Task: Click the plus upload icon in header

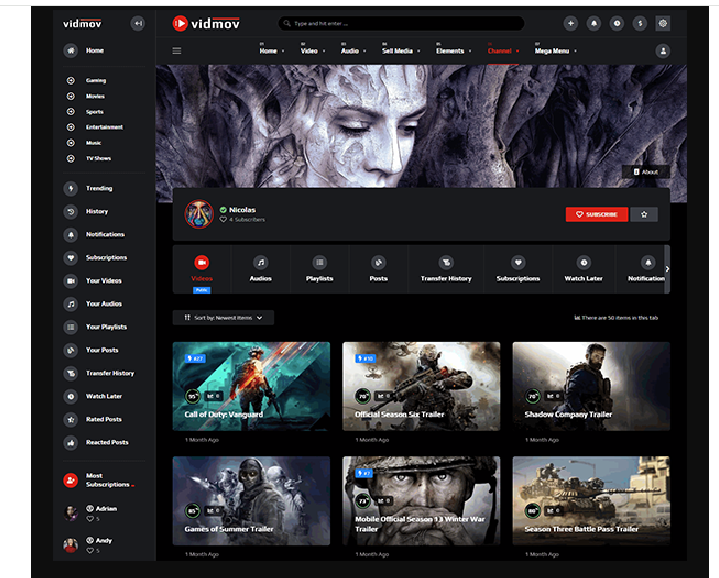Action: pyautogui.click(x=571, y=23)
